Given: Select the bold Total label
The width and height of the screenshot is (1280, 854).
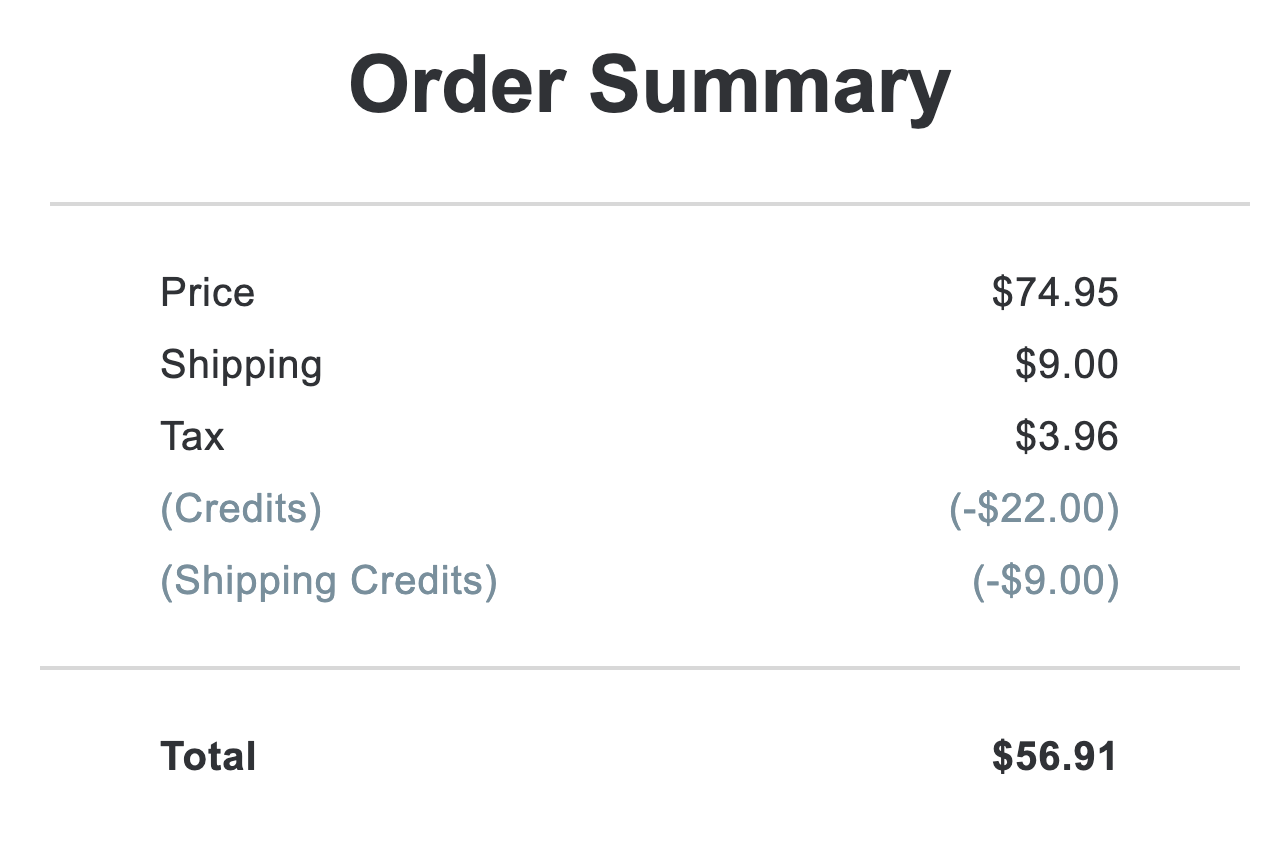Looking at the screenshot, I should pyautogui.click(x=208, y=757).
